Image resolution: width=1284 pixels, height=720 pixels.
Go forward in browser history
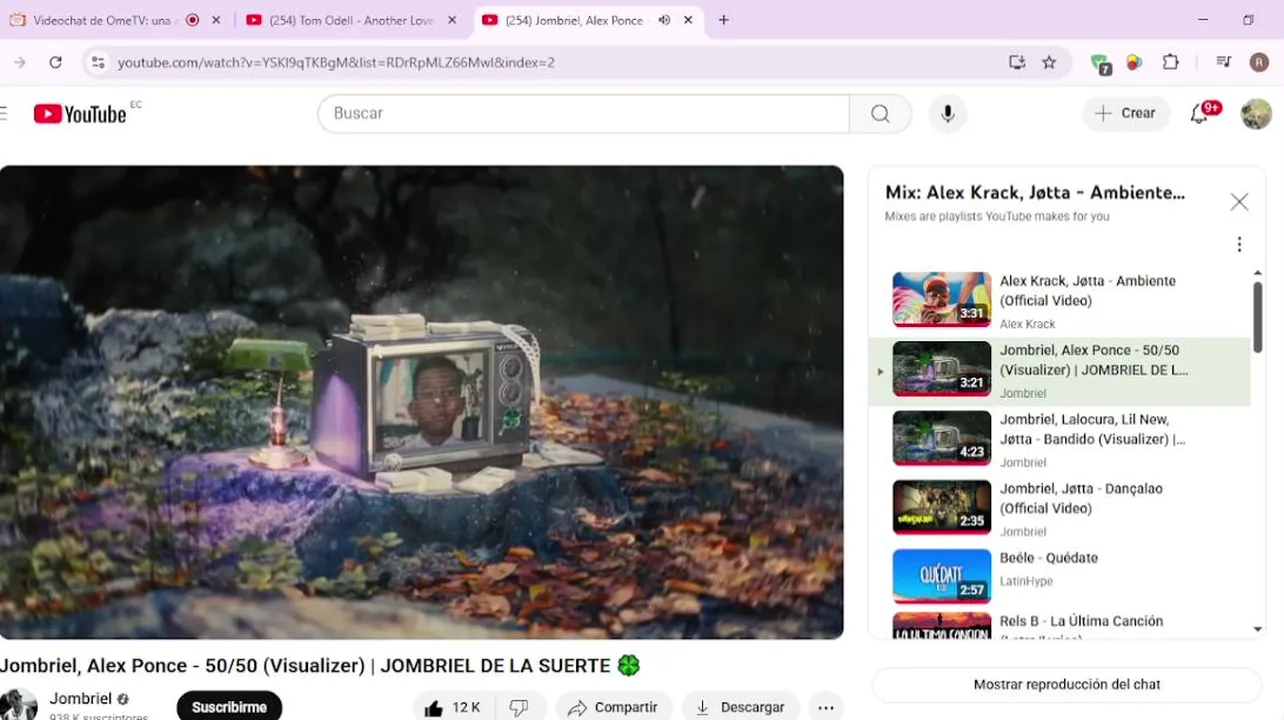[20, 62]
